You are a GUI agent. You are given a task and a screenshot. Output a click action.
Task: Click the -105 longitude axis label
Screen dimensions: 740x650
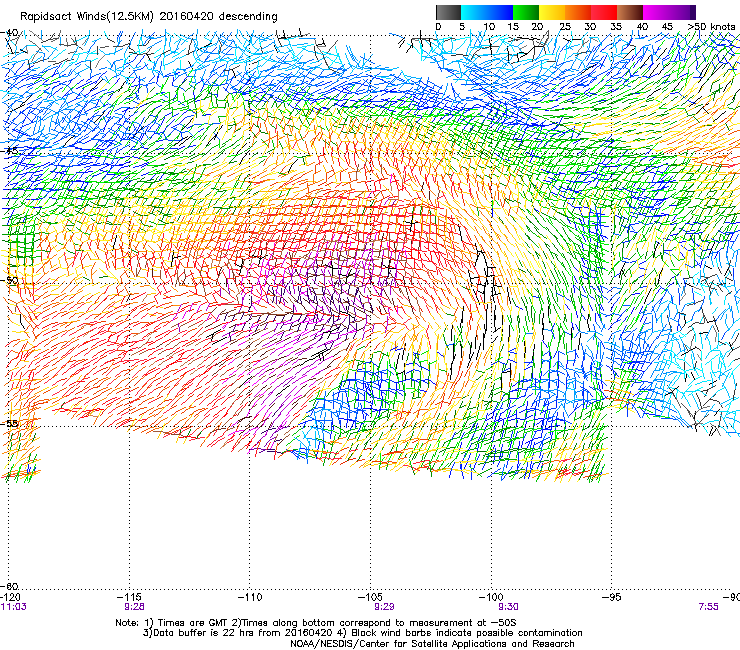(370, 597)
